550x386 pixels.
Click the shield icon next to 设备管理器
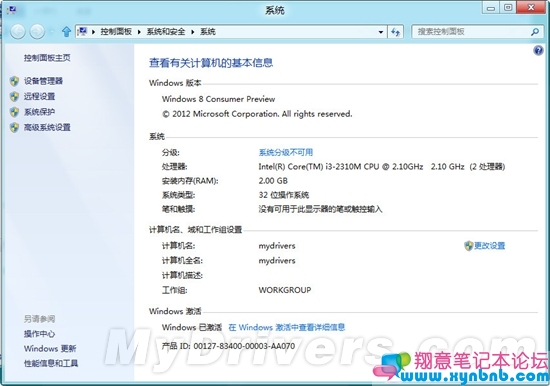click(x=14, y=81)
